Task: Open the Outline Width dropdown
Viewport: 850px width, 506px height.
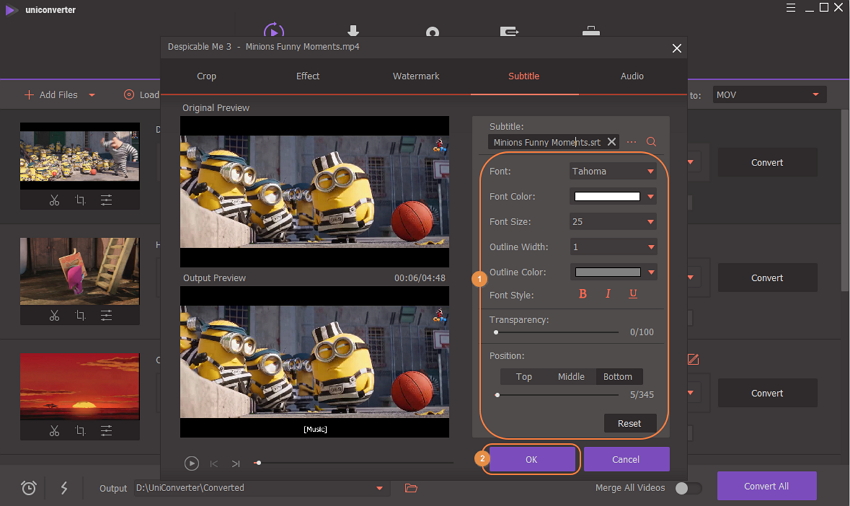Action: point(613,247)
